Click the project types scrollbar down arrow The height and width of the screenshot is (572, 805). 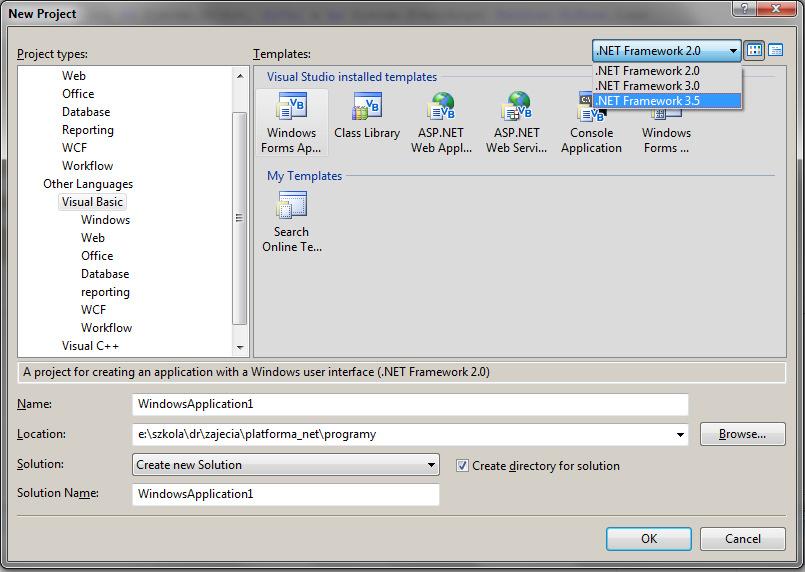coord(240,348)
